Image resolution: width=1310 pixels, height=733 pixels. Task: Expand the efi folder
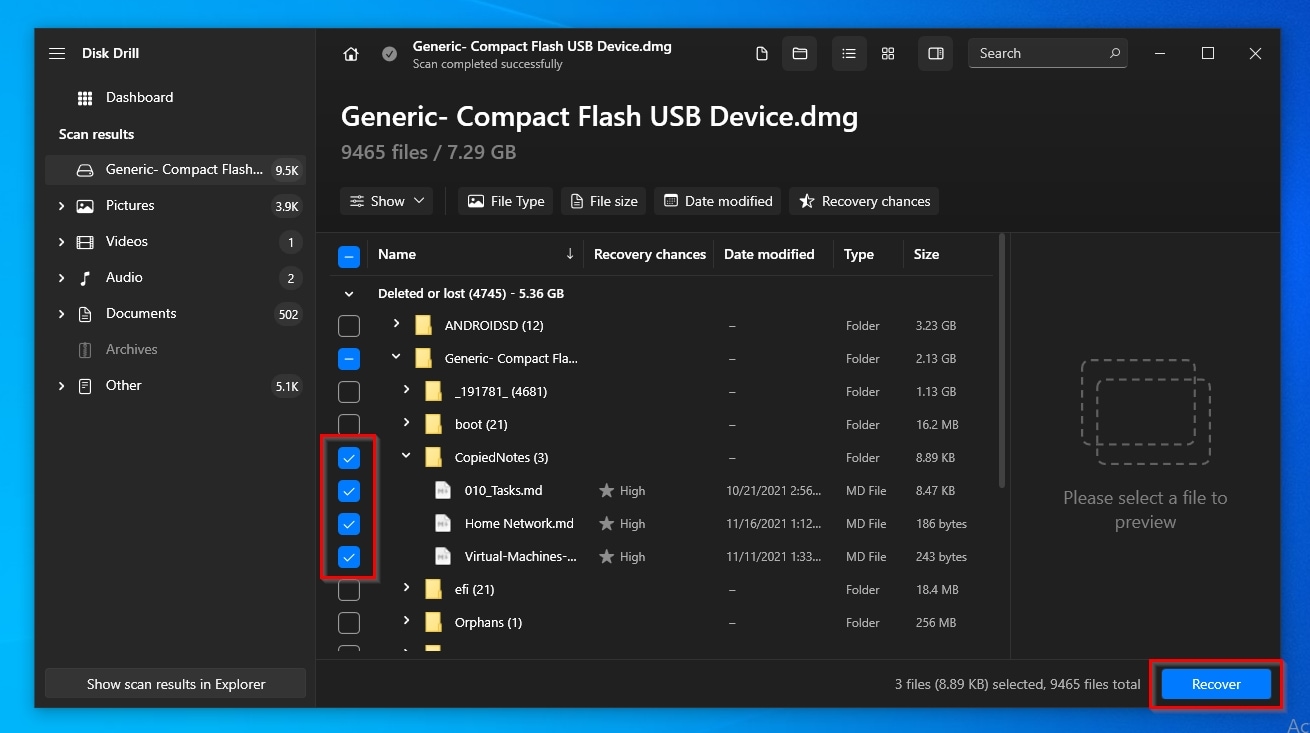click(x=406, y=588)
